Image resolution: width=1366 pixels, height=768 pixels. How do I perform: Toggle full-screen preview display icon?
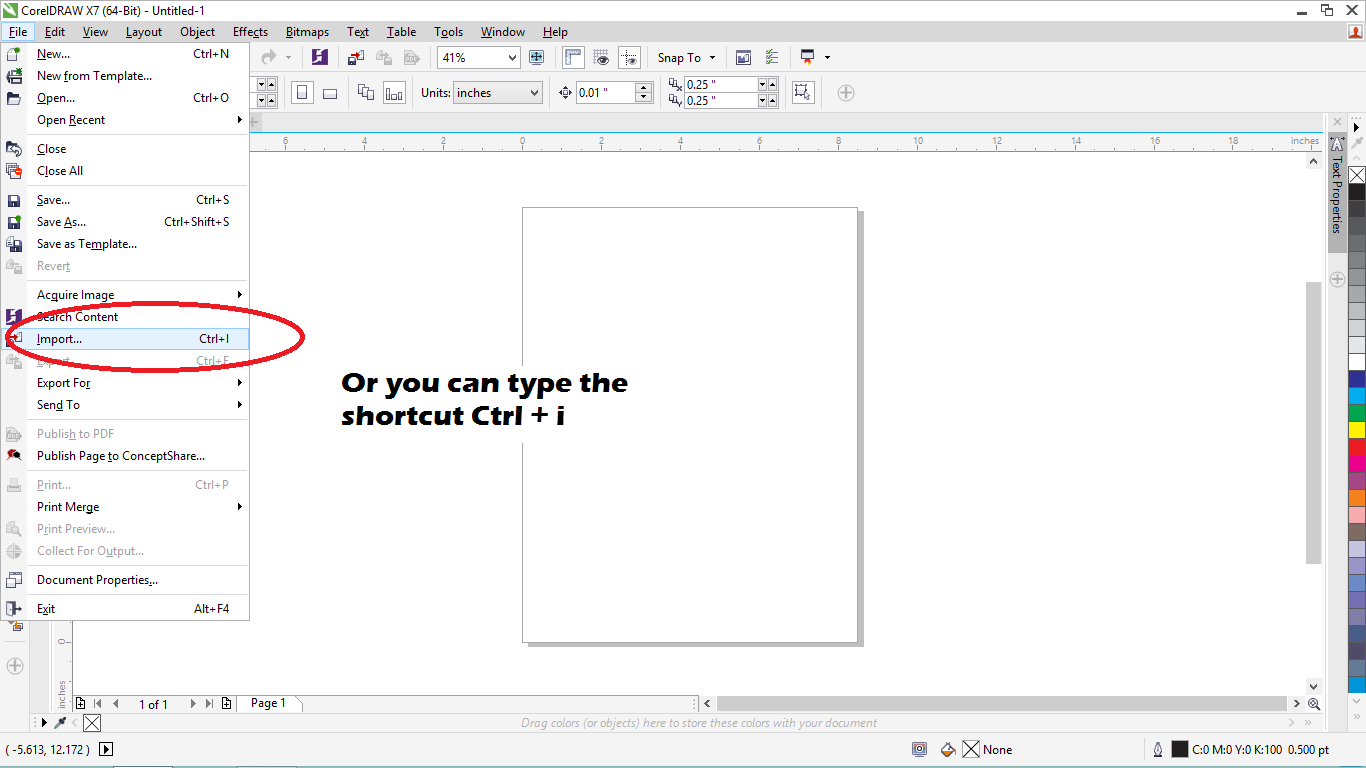tap(537, 57)
